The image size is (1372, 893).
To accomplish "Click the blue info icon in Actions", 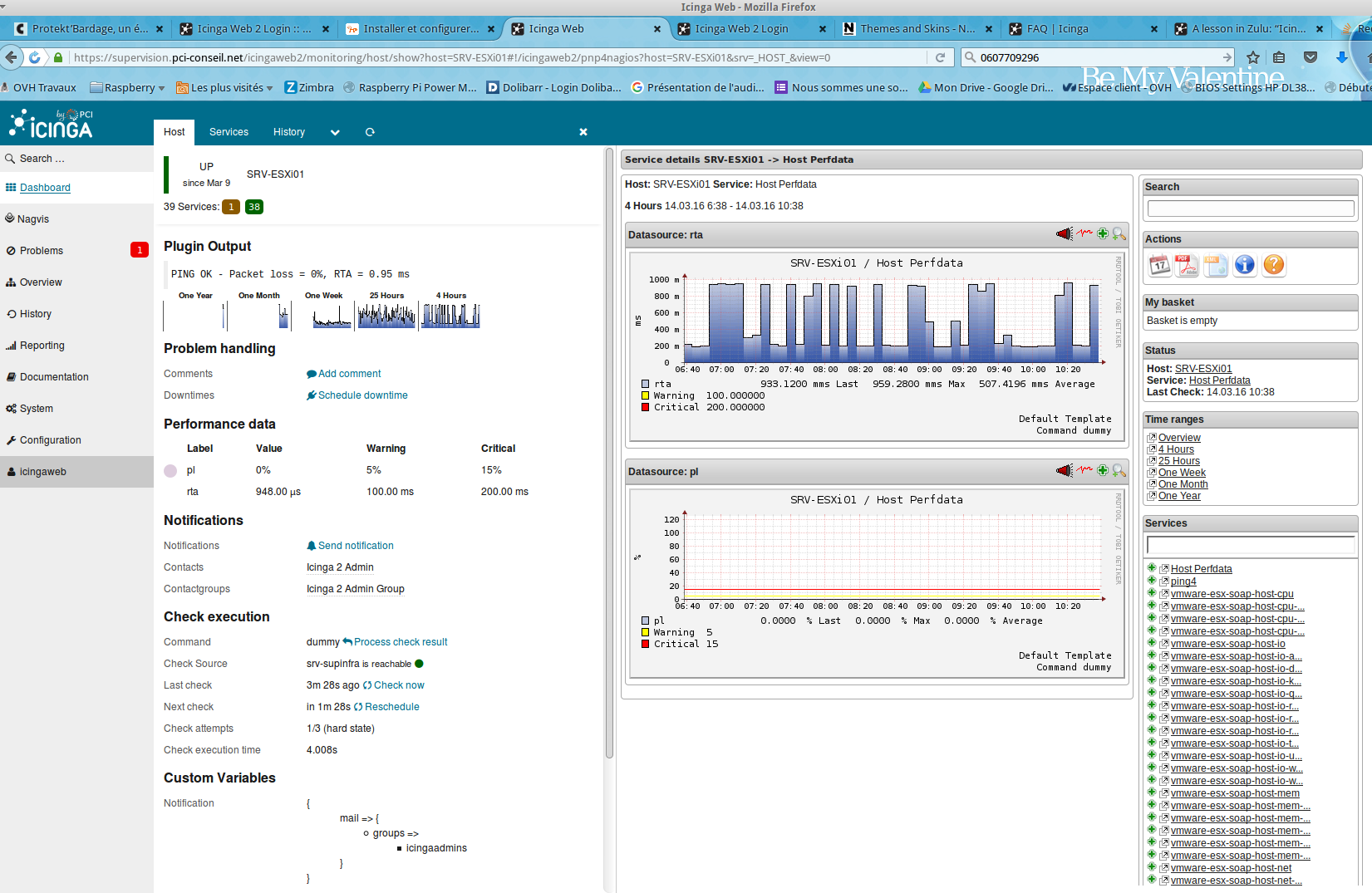I will (1244, 265).
